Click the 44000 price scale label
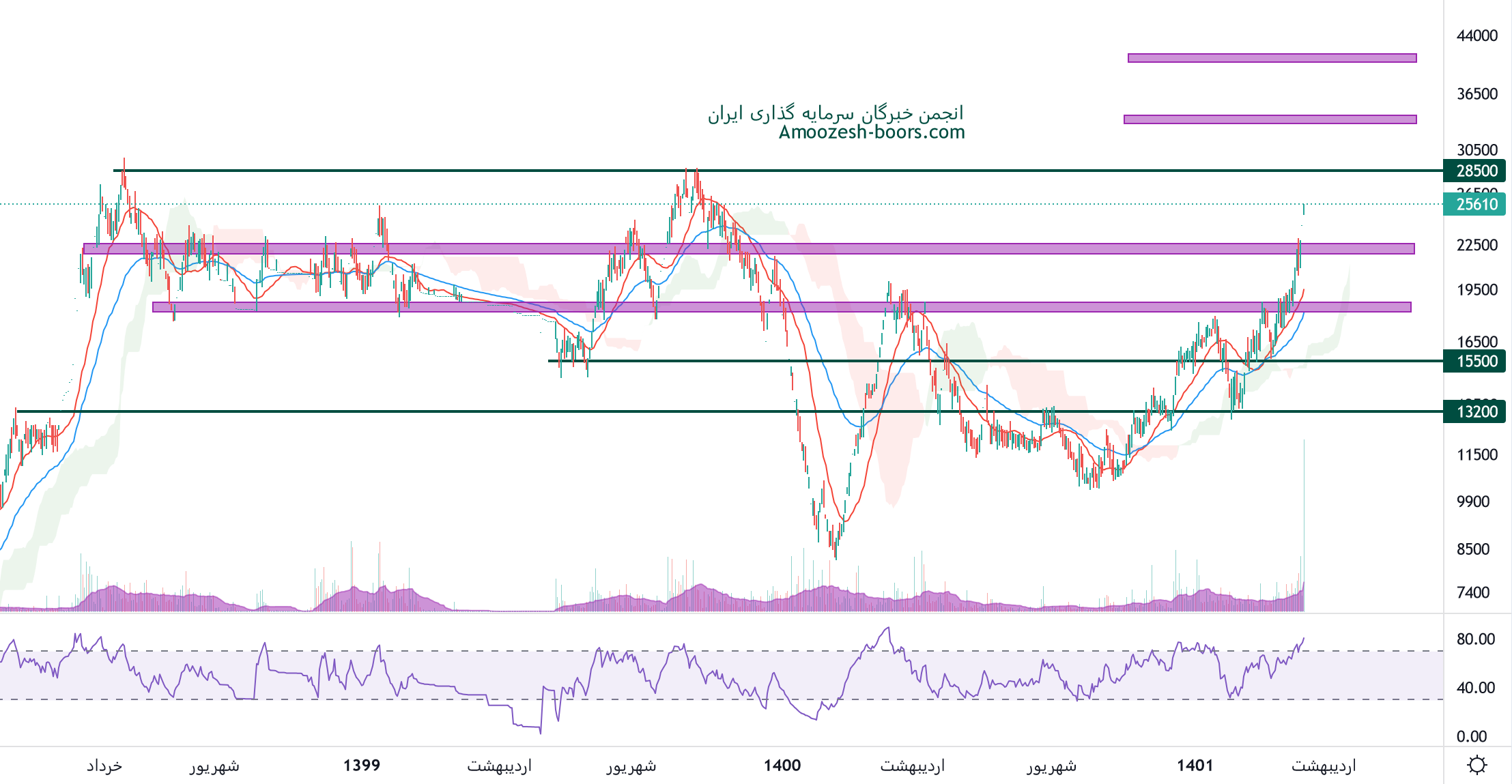This screenshot has width=1512, height=784. click(1477, 35)
